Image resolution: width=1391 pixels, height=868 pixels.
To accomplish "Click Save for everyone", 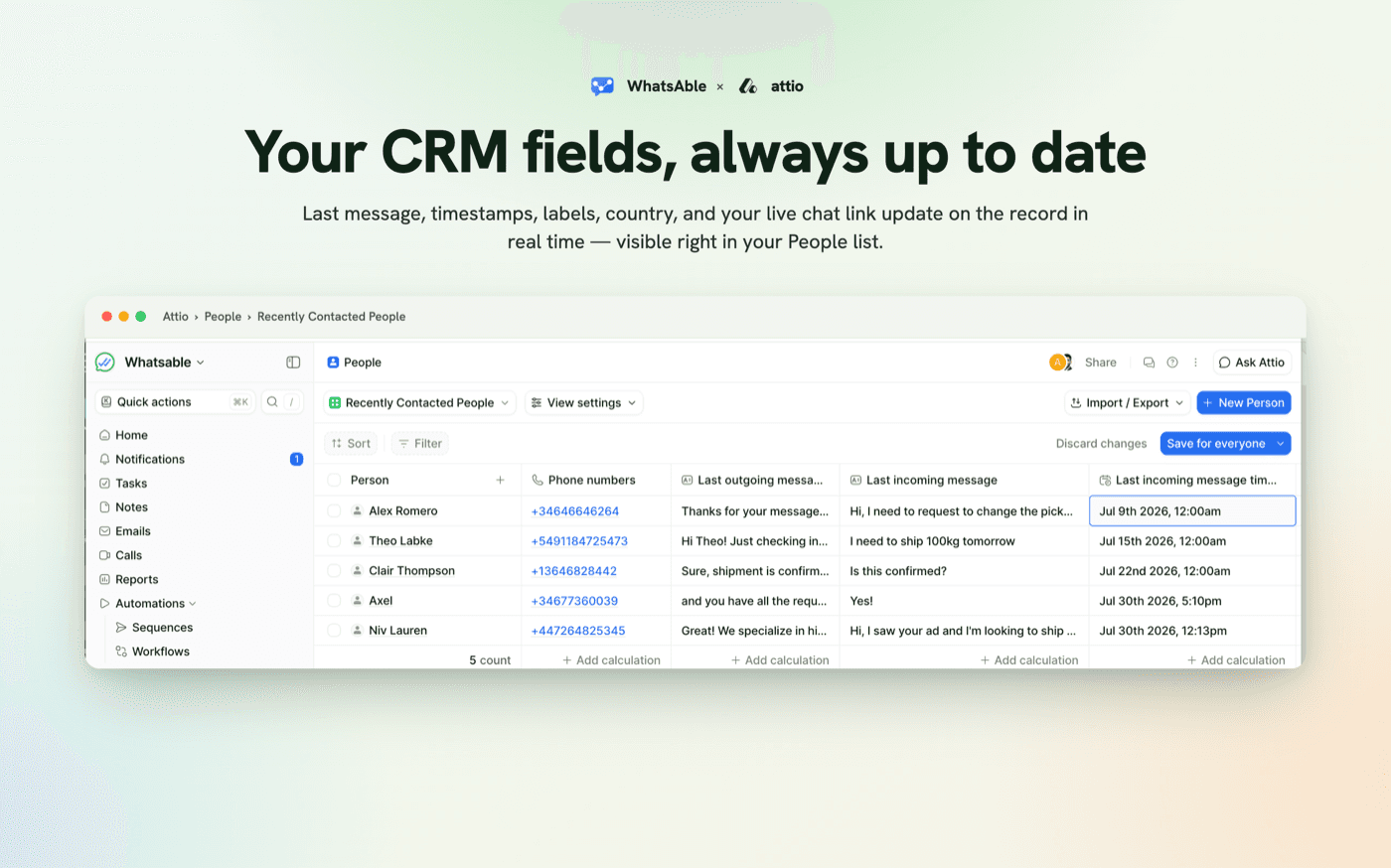I will click(1216, 444).
